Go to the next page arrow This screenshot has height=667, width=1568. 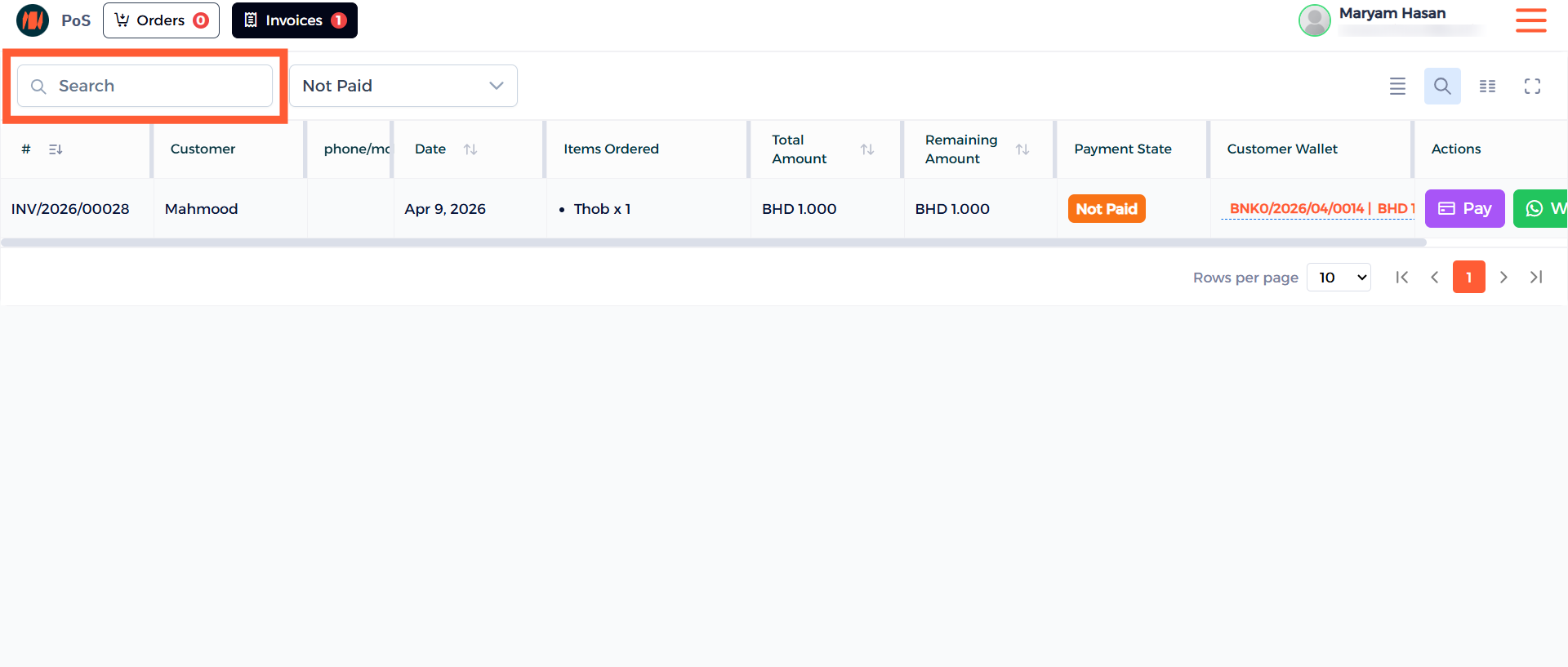[x=1503, y=278]
